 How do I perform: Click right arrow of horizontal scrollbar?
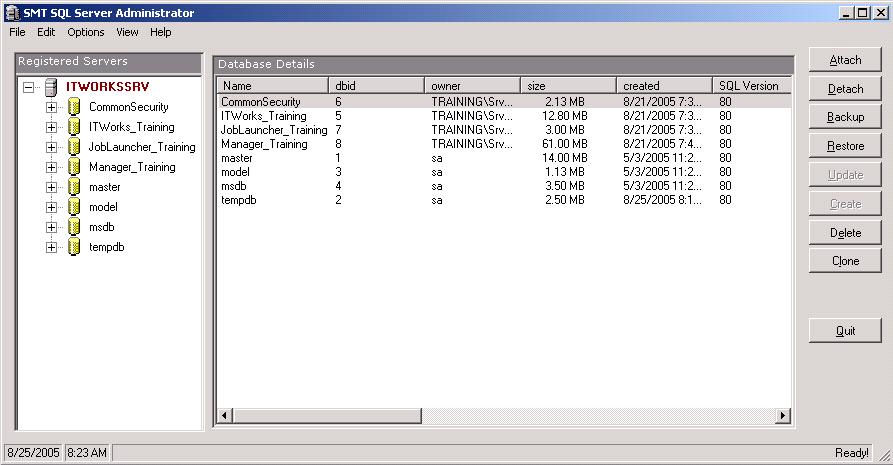click(x=783, y=415)
